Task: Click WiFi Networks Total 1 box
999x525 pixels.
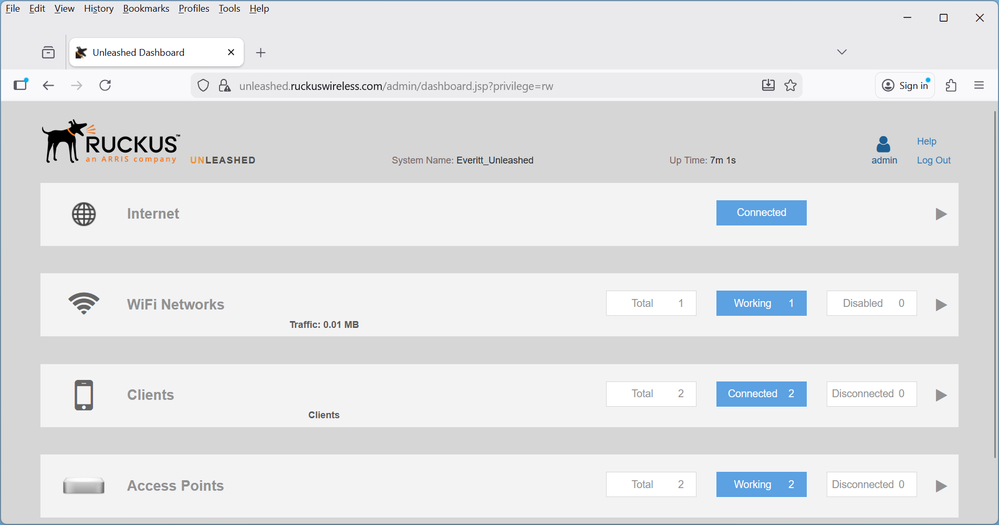Action: click(x=651, y=303)
